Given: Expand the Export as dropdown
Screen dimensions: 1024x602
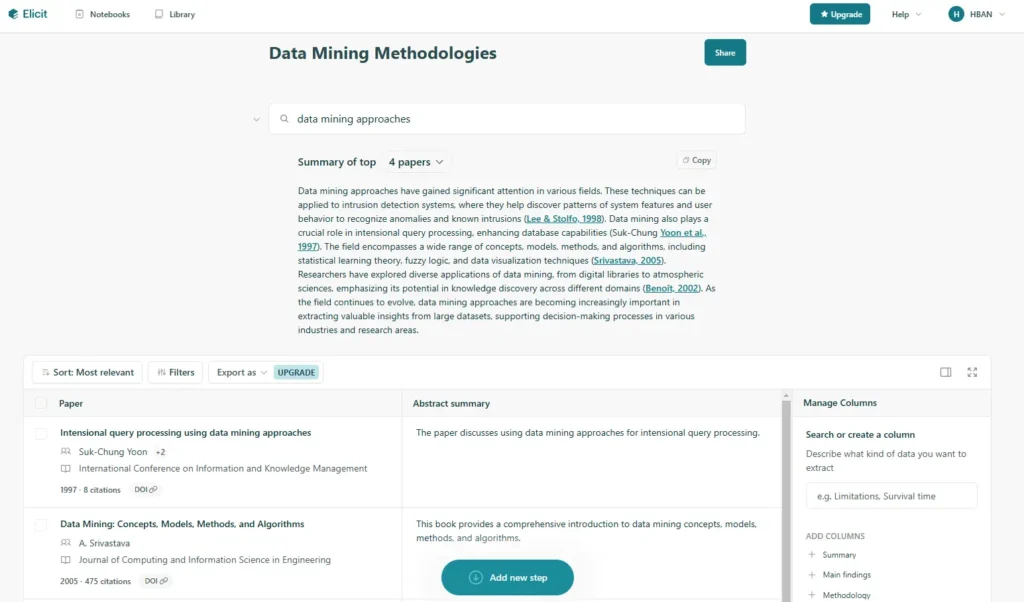Looking at the screenshot, I should (x=242, y=372).
